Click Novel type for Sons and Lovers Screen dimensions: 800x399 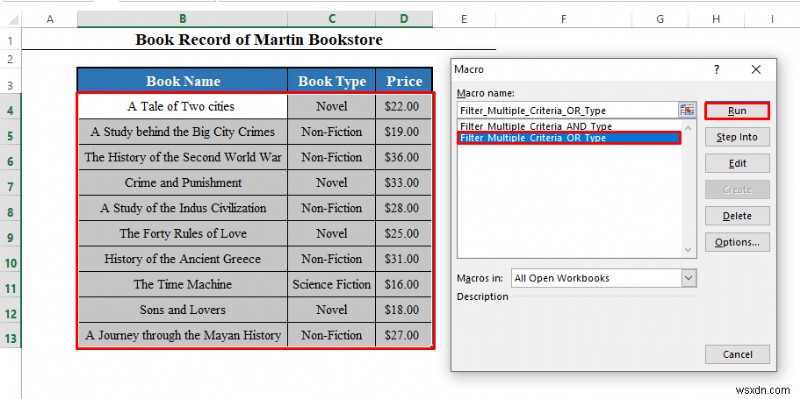[332, 310]
